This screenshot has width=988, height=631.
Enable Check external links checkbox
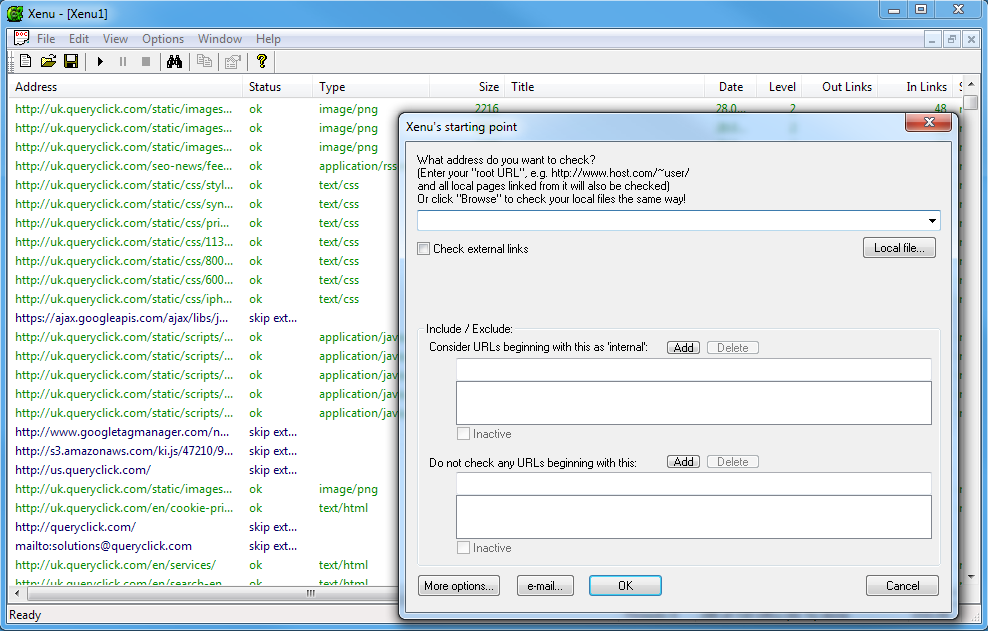pos(423,248)
